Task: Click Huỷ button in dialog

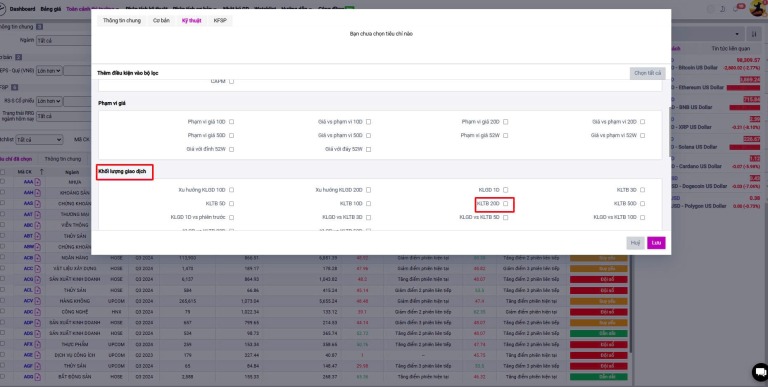Action: [x=635, y=242]
